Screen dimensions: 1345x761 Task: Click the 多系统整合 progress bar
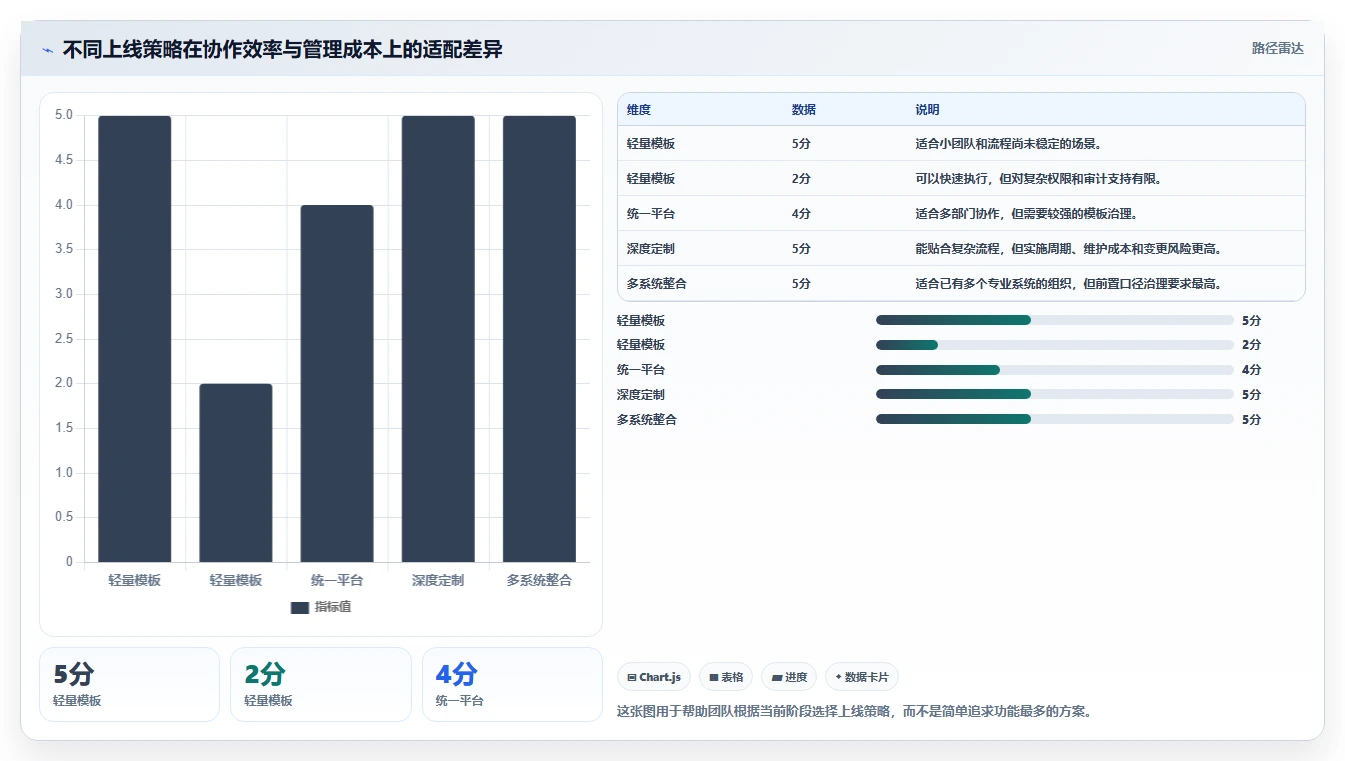[x=1055, y=420]
